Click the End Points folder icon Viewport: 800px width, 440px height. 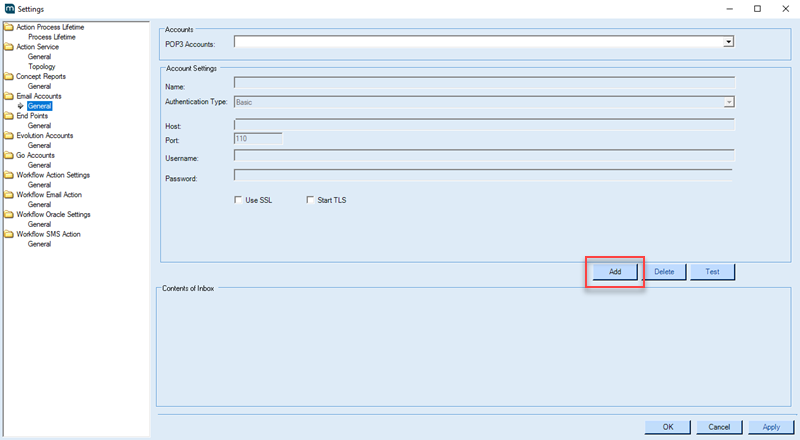point(9,116)
